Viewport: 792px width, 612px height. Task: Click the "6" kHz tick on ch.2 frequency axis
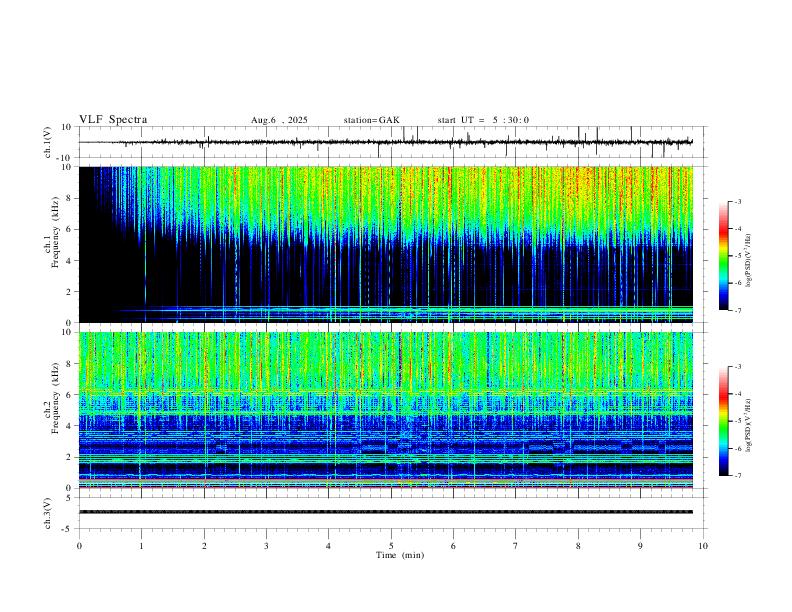pos(70,395)
